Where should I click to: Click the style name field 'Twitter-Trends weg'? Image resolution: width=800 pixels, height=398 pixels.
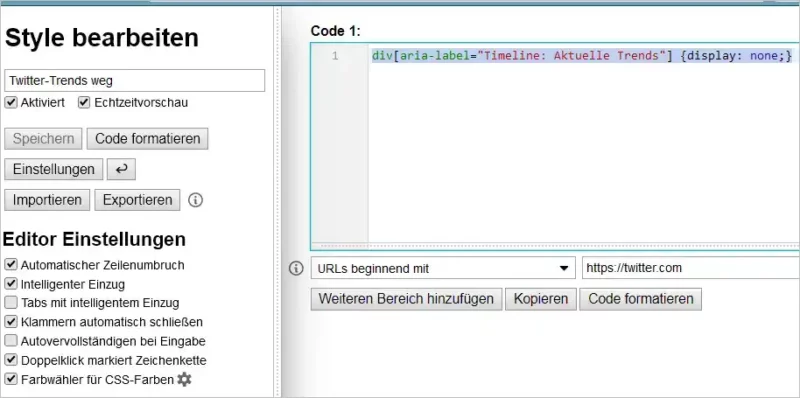135,81
